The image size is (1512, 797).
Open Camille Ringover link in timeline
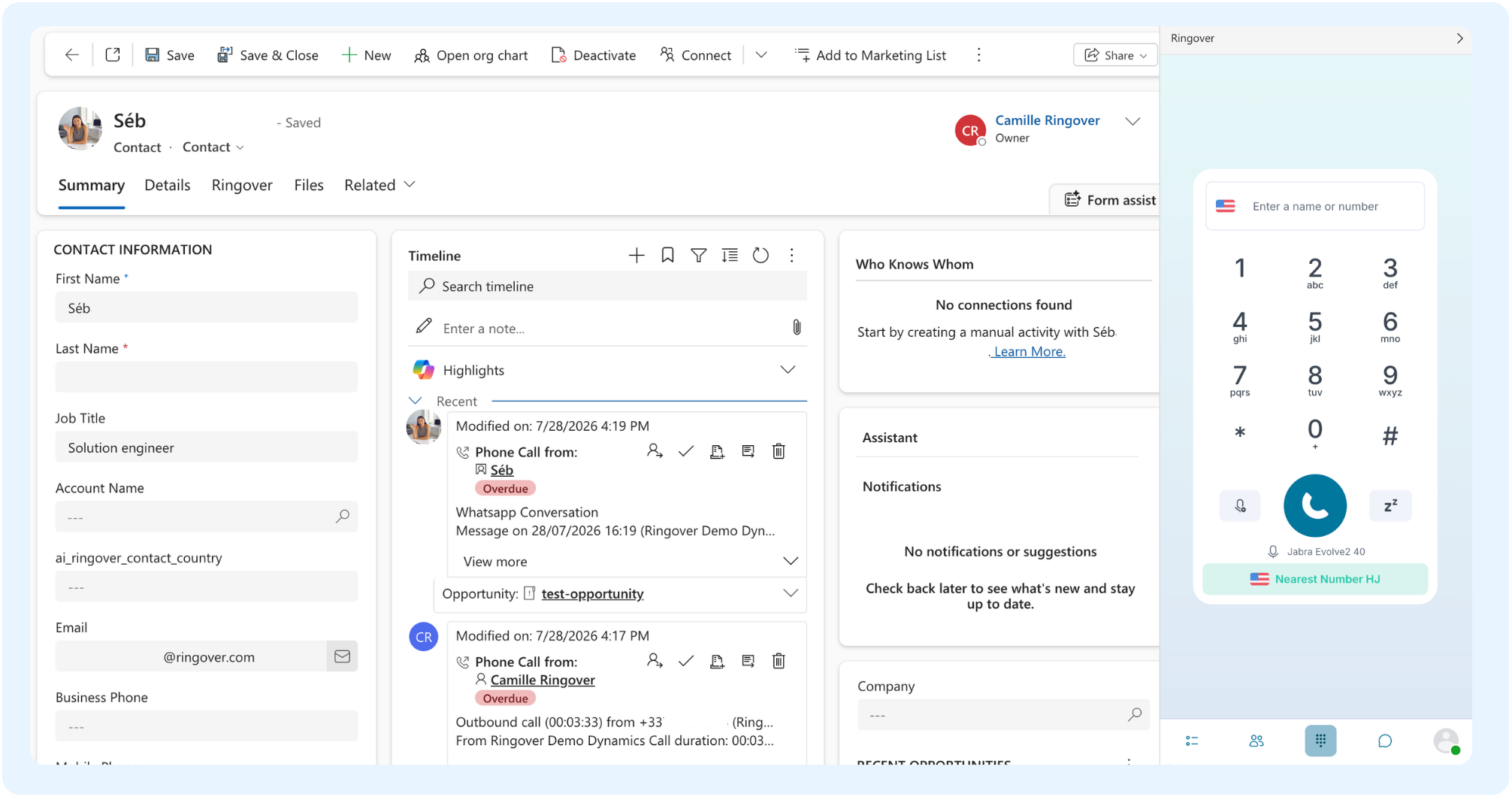click(543, 680)
